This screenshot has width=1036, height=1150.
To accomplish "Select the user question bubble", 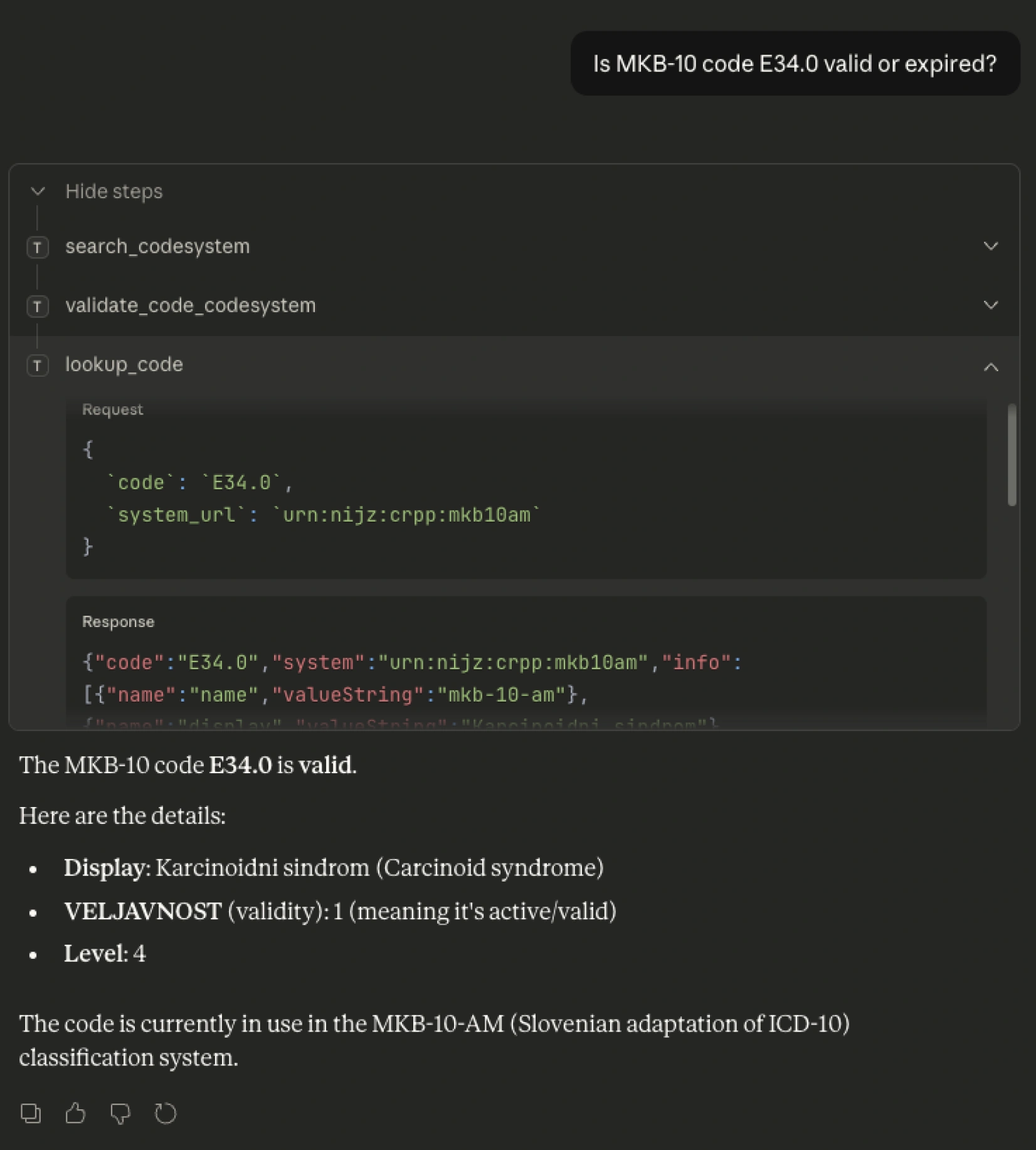I will pos(795,63).
